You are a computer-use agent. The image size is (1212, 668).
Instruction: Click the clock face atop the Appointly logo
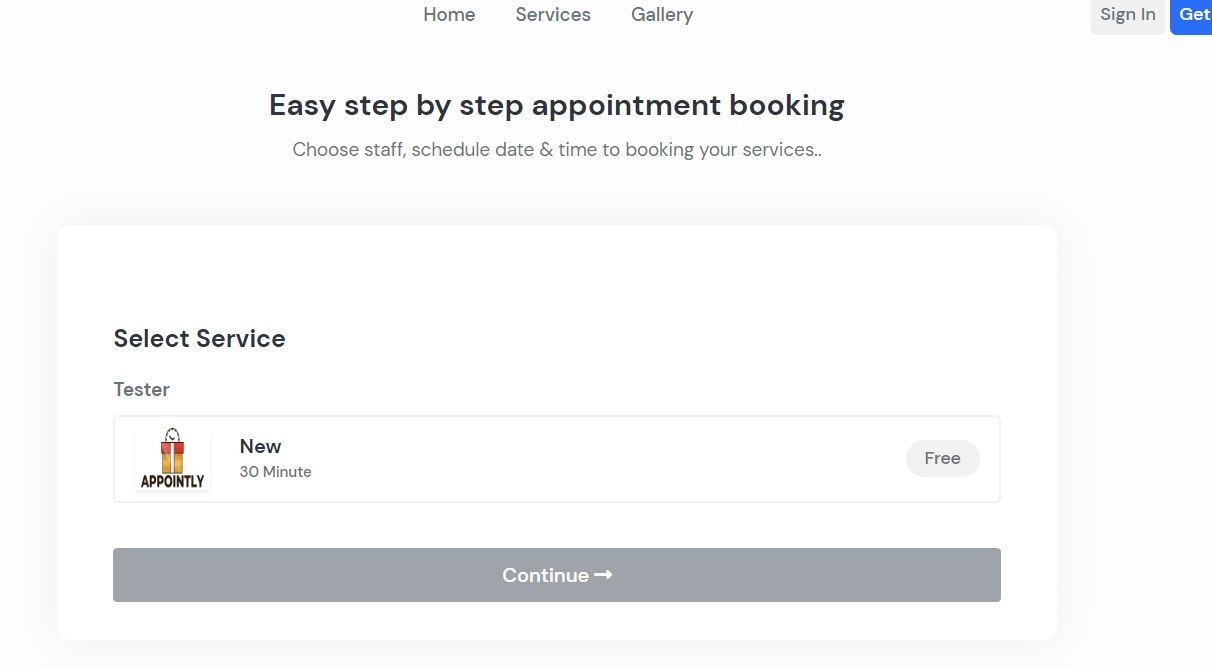point(173,436)
